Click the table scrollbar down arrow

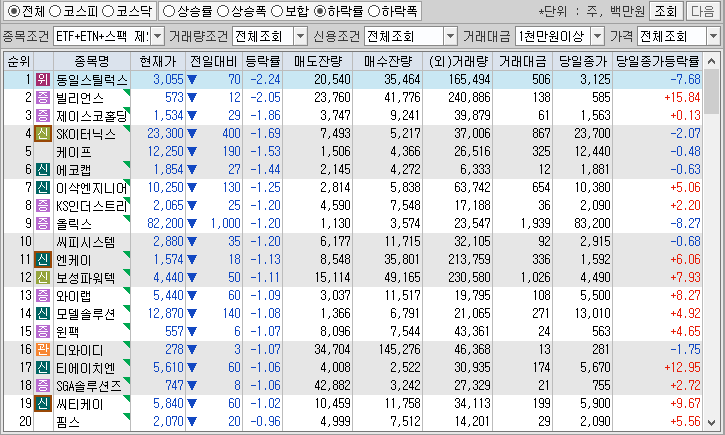712,423
